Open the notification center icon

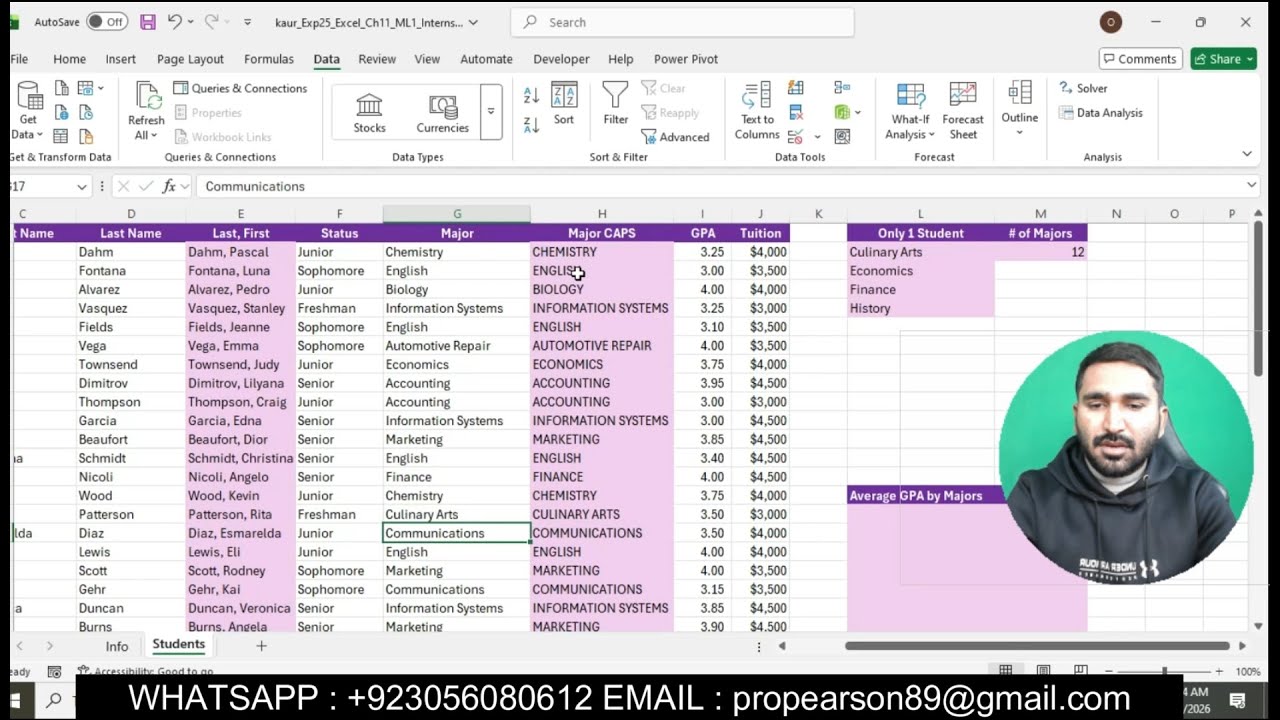point(1237,700)
